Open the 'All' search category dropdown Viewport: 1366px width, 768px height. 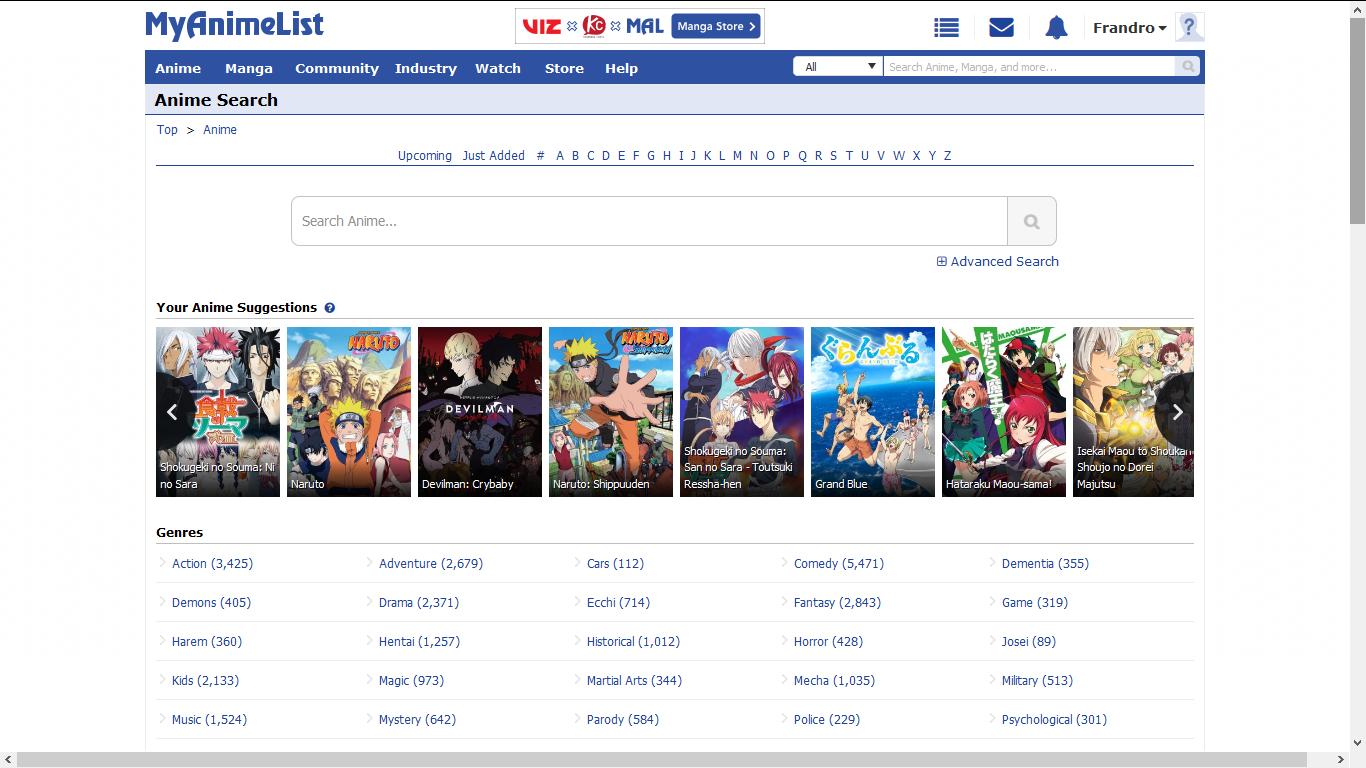click(838, 67)
